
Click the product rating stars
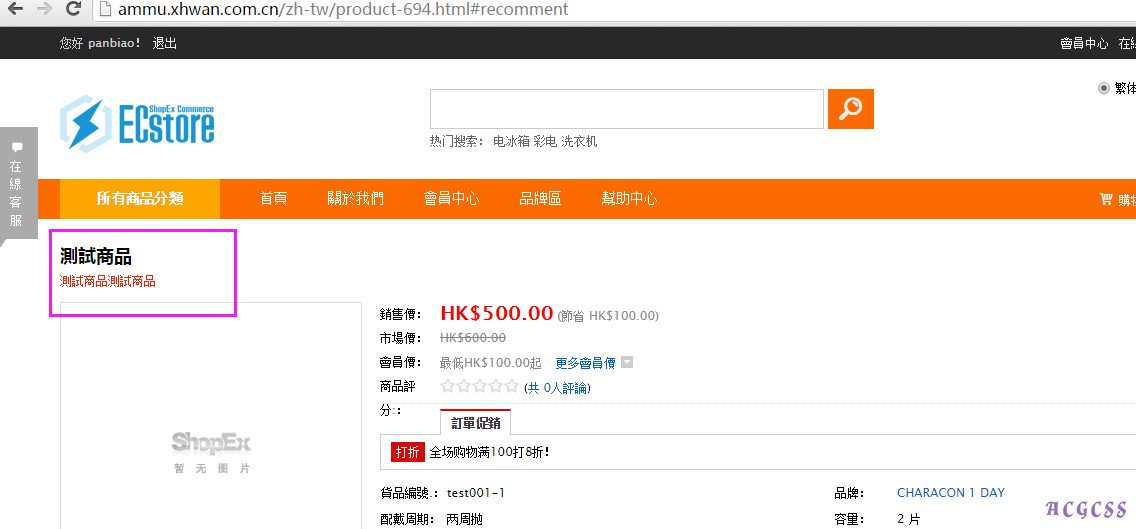[x=480, y=386]
